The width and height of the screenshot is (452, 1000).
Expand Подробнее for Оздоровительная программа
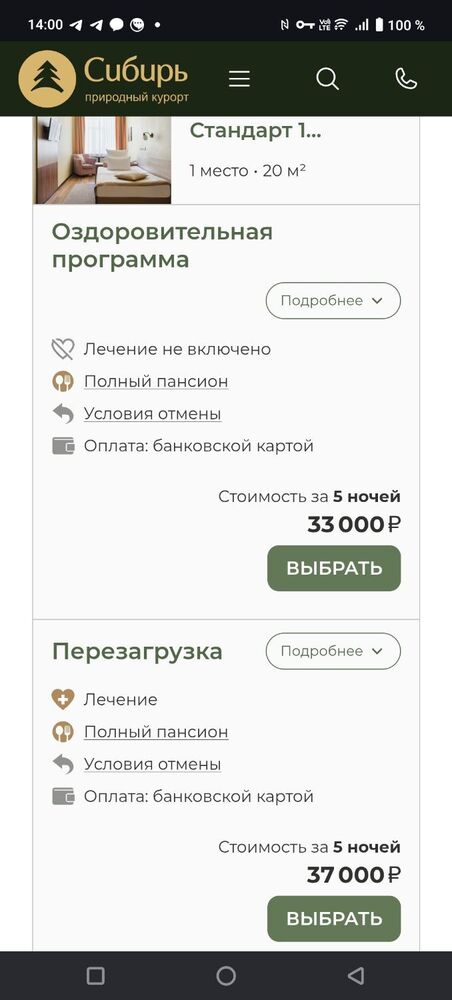(333, 300)
